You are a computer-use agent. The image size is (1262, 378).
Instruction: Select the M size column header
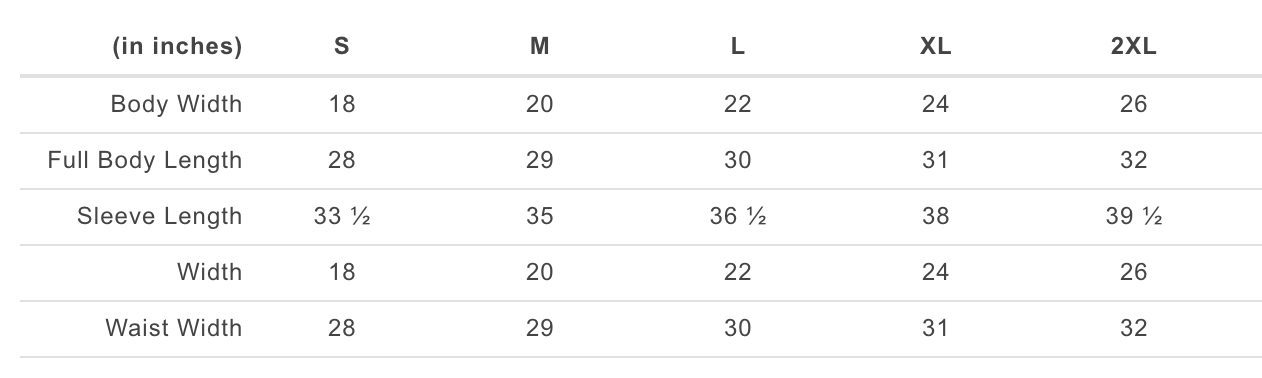(540, 47)
